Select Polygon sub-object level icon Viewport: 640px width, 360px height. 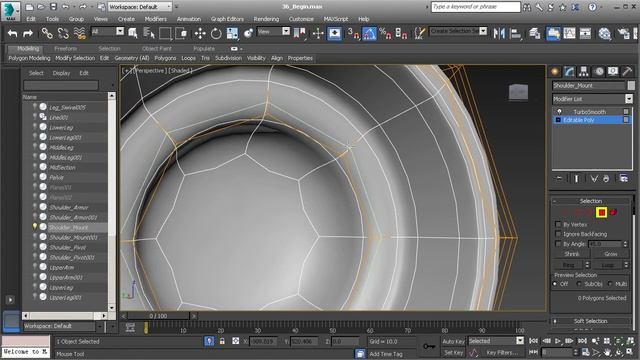[601, 212]
